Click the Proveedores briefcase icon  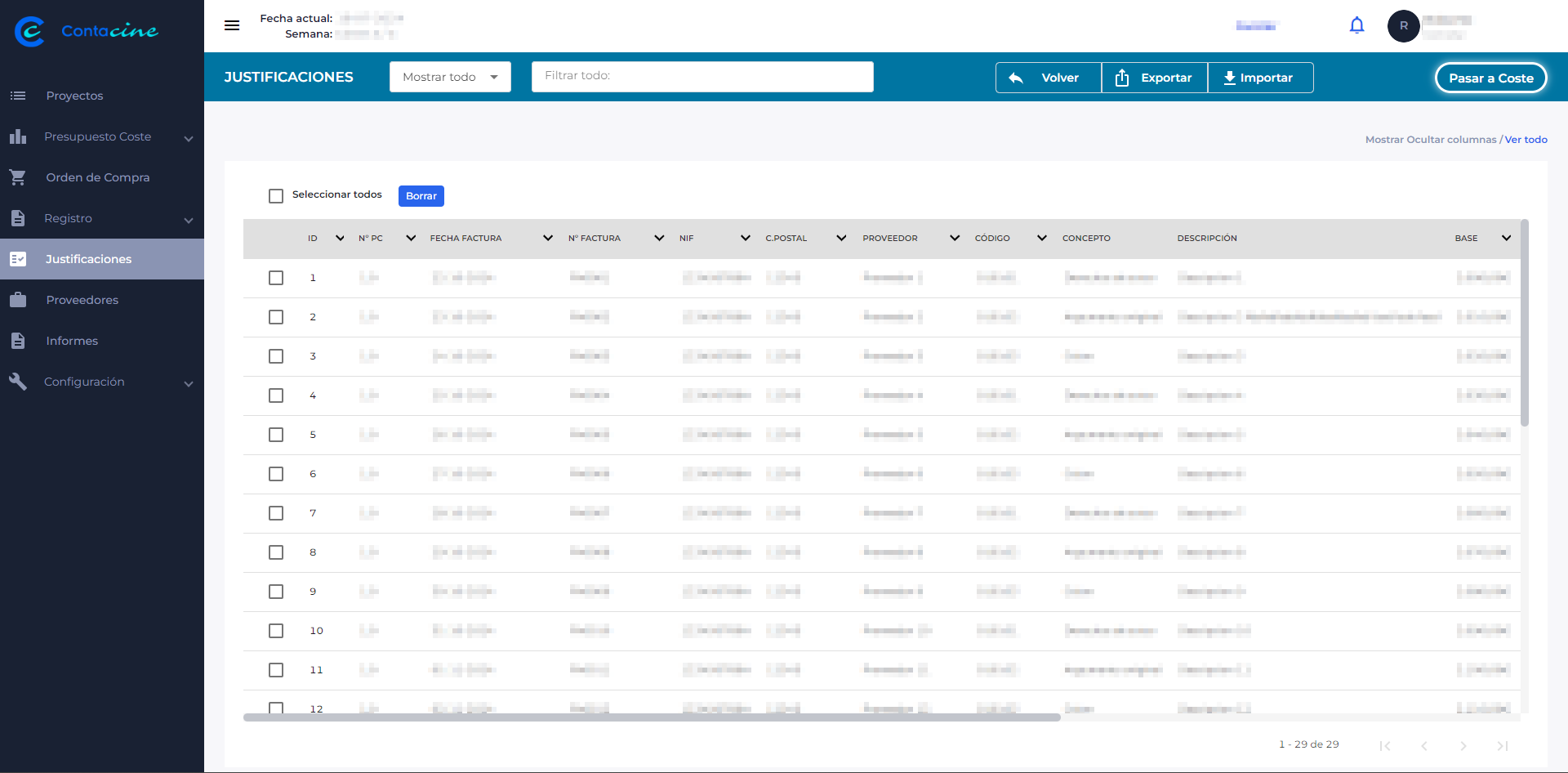(x=18, y=300)
